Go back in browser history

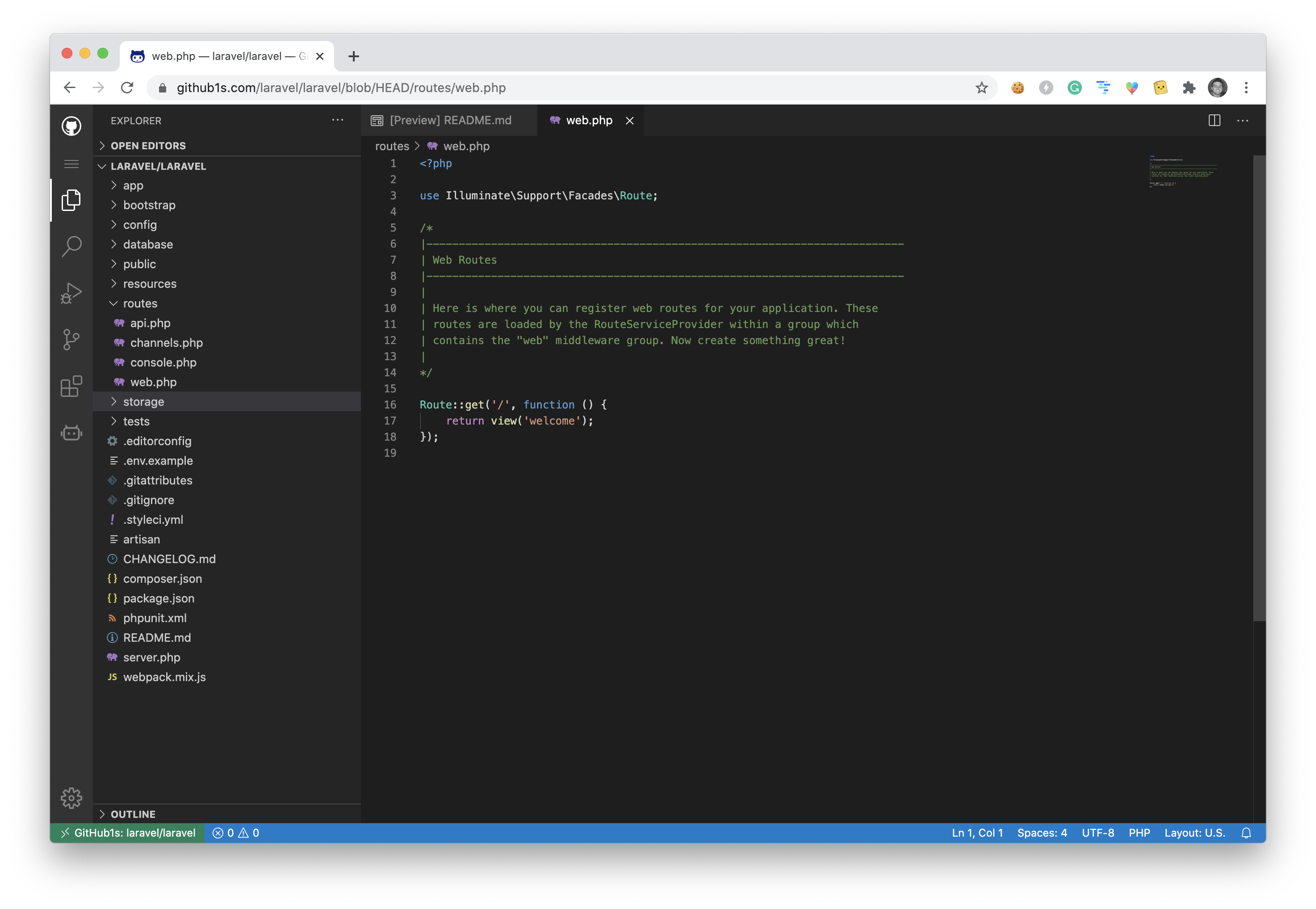[x=69, y=87]
